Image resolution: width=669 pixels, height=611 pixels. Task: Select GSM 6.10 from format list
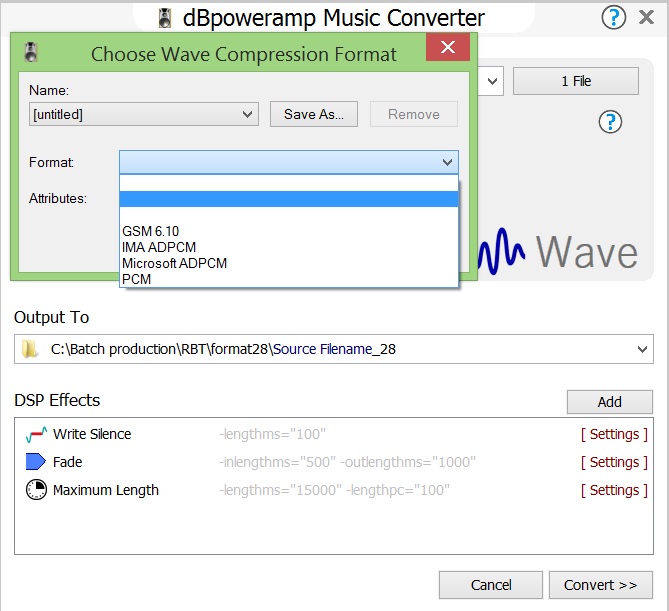tap(150, 231)
